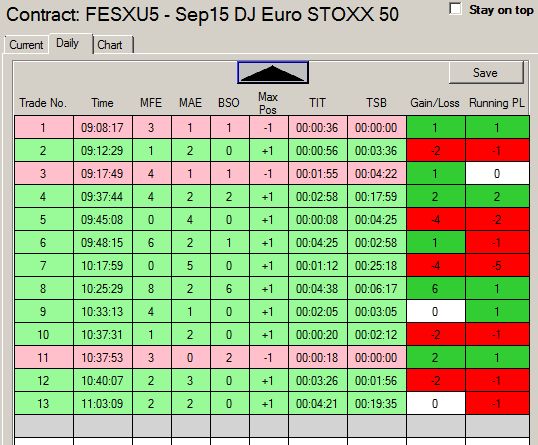Viewport: 538px width, 445px height.
Task: Click the TSB value 00:25:18
Action: point(376,266)
